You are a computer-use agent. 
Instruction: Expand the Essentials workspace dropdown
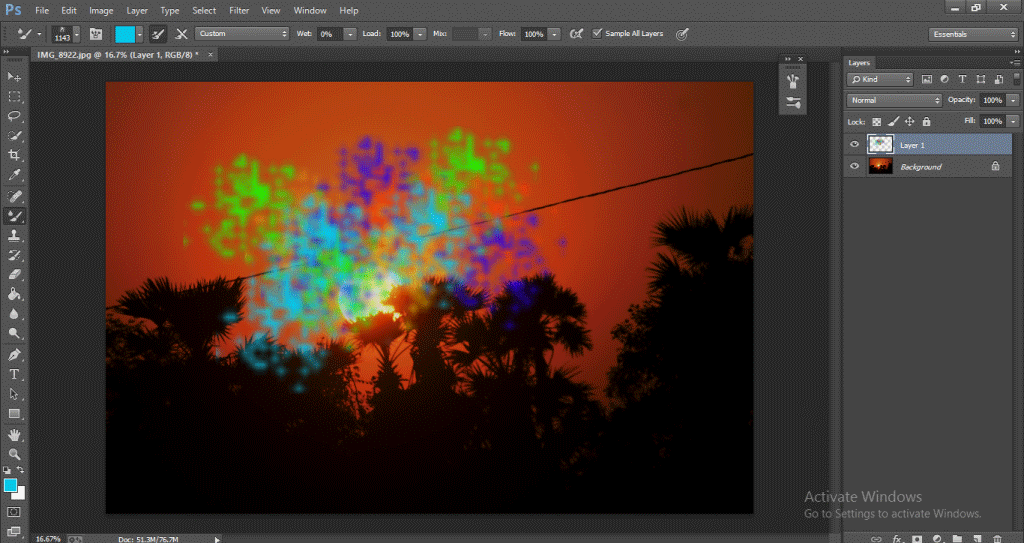click(x=972, y=34)
